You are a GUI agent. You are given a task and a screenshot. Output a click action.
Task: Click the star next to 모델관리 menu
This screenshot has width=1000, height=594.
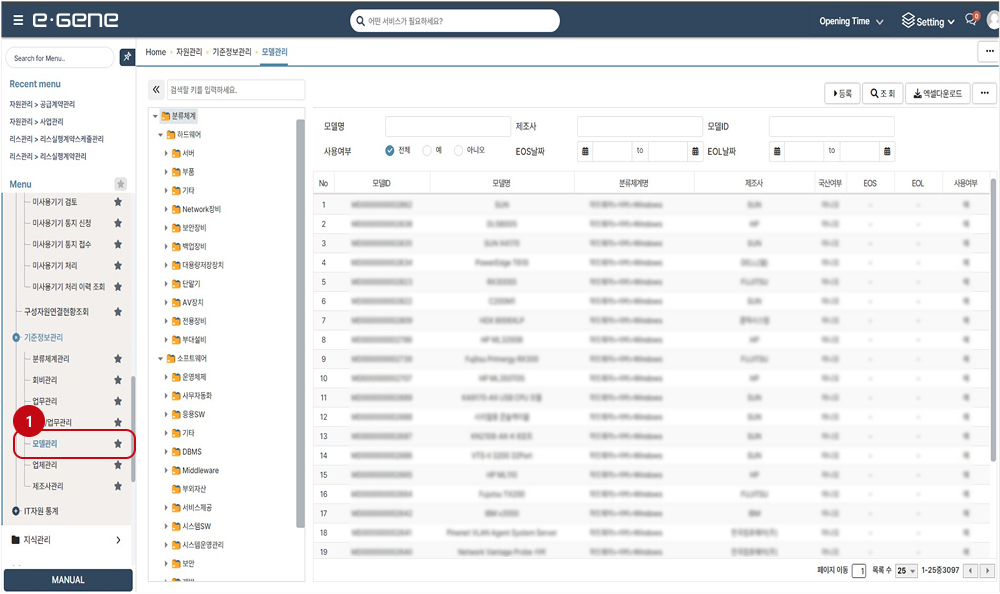click(x=118, y=443)
